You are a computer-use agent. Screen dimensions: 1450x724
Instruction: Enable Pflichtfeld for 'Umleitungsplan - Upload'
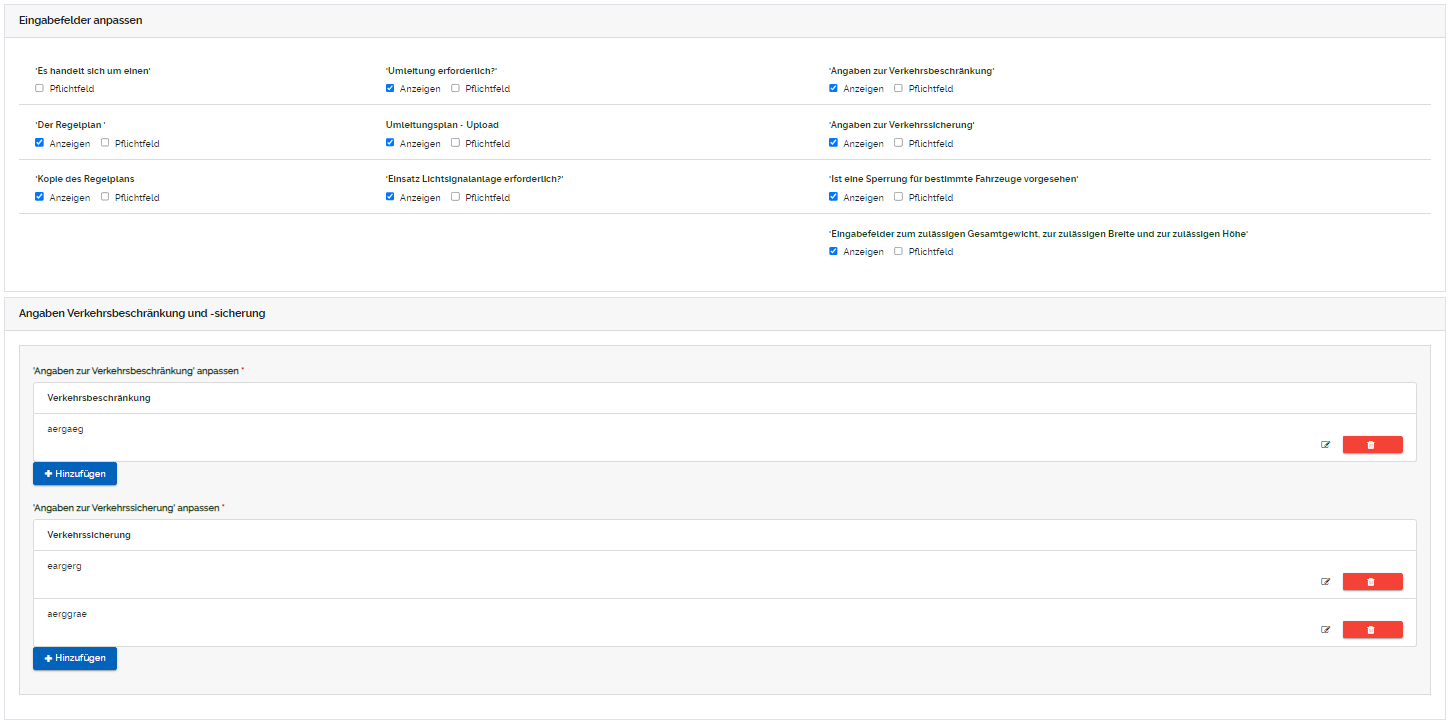pyautogui.click(x=456, y=143)
